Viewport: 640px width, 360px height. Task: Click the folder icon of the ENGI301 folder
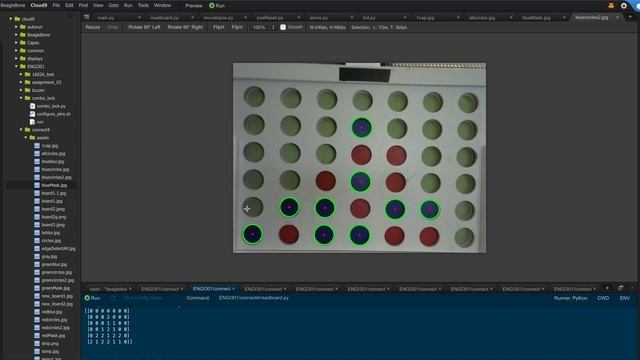(x=23, y=66)
